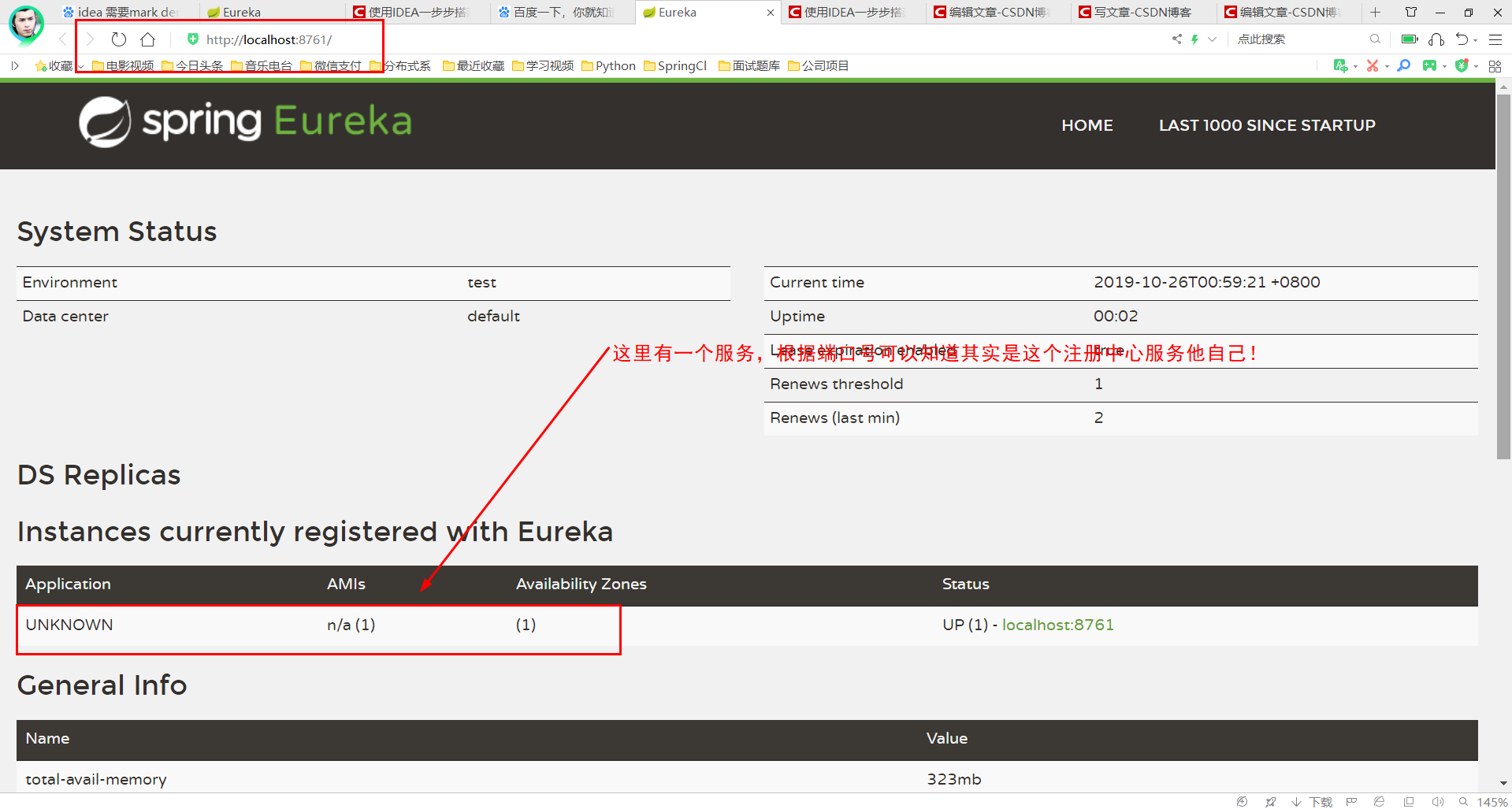The image size is (1512, 809).
Task: Close the active Eureka tab
Action: 770,13
